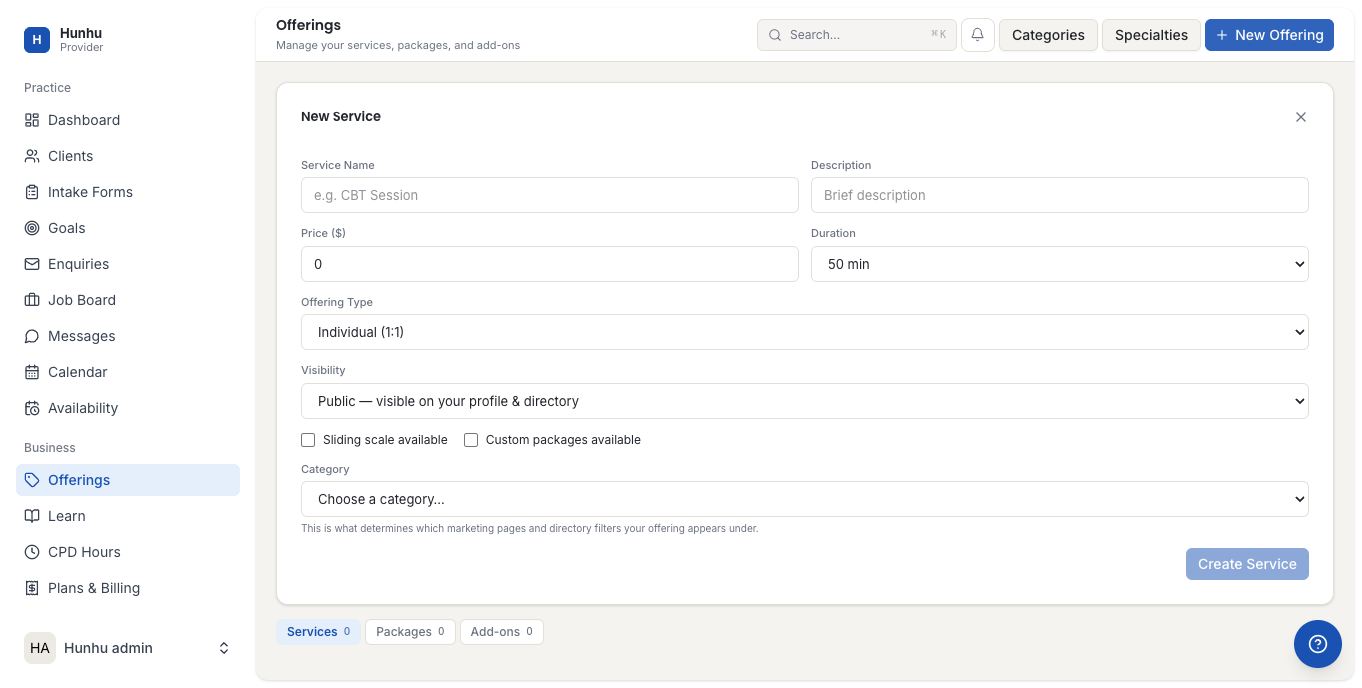Open the Offering Type dropdown

[x=805, y=332]
